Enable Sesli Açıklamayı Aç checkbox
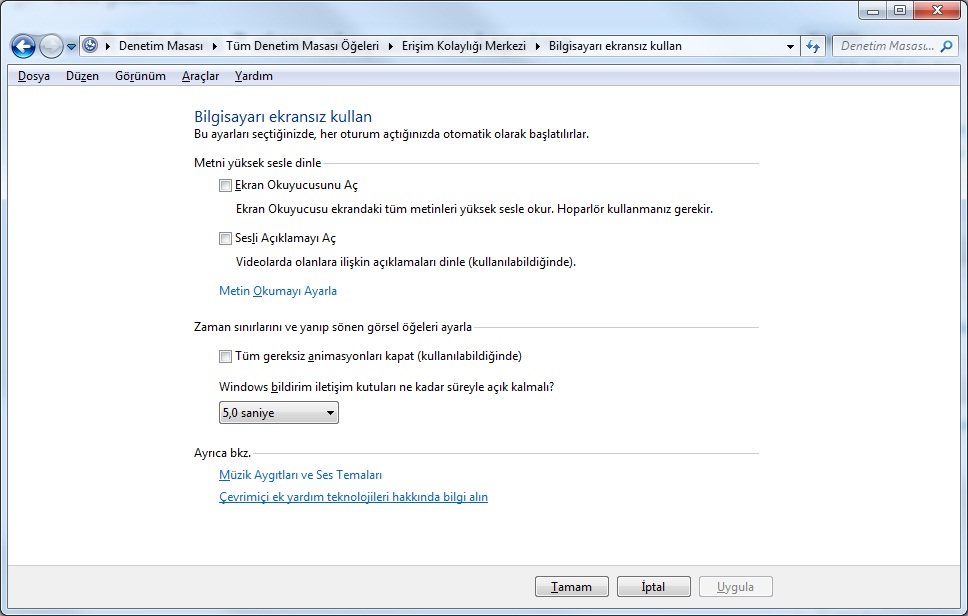968x616 pixels. (x=225, y=238)
